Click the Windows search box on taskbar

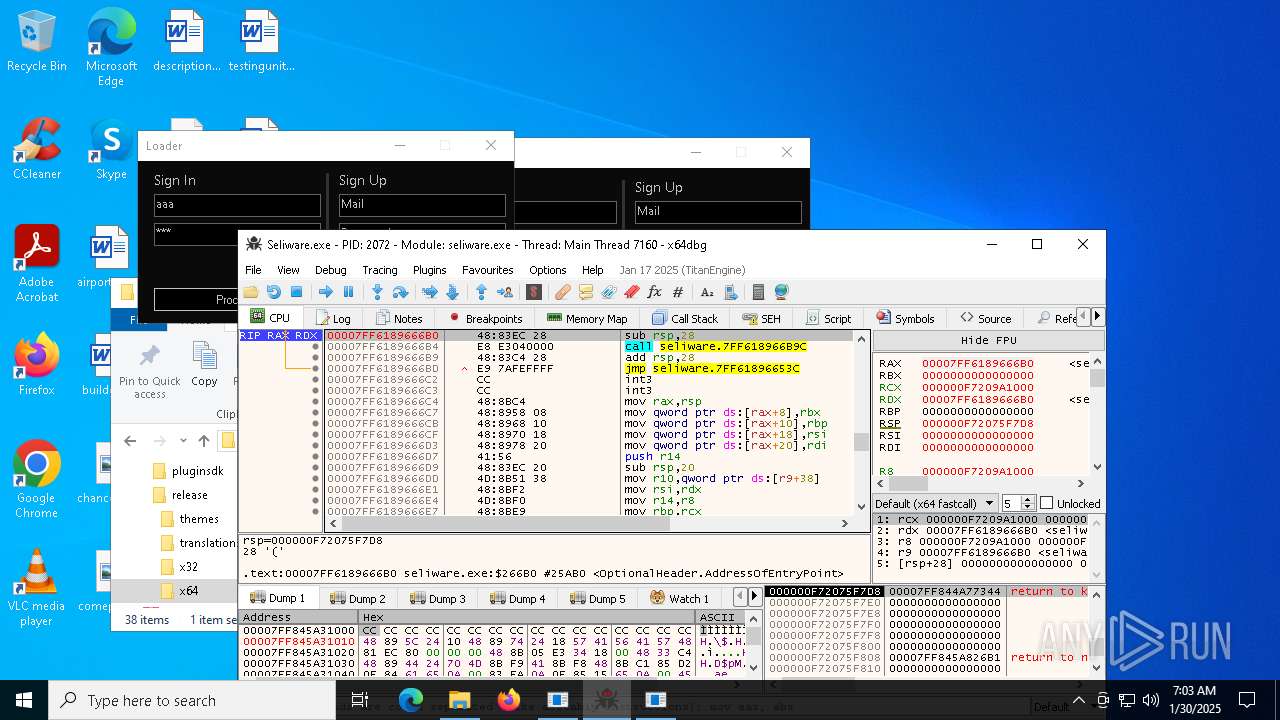point(192,700)
